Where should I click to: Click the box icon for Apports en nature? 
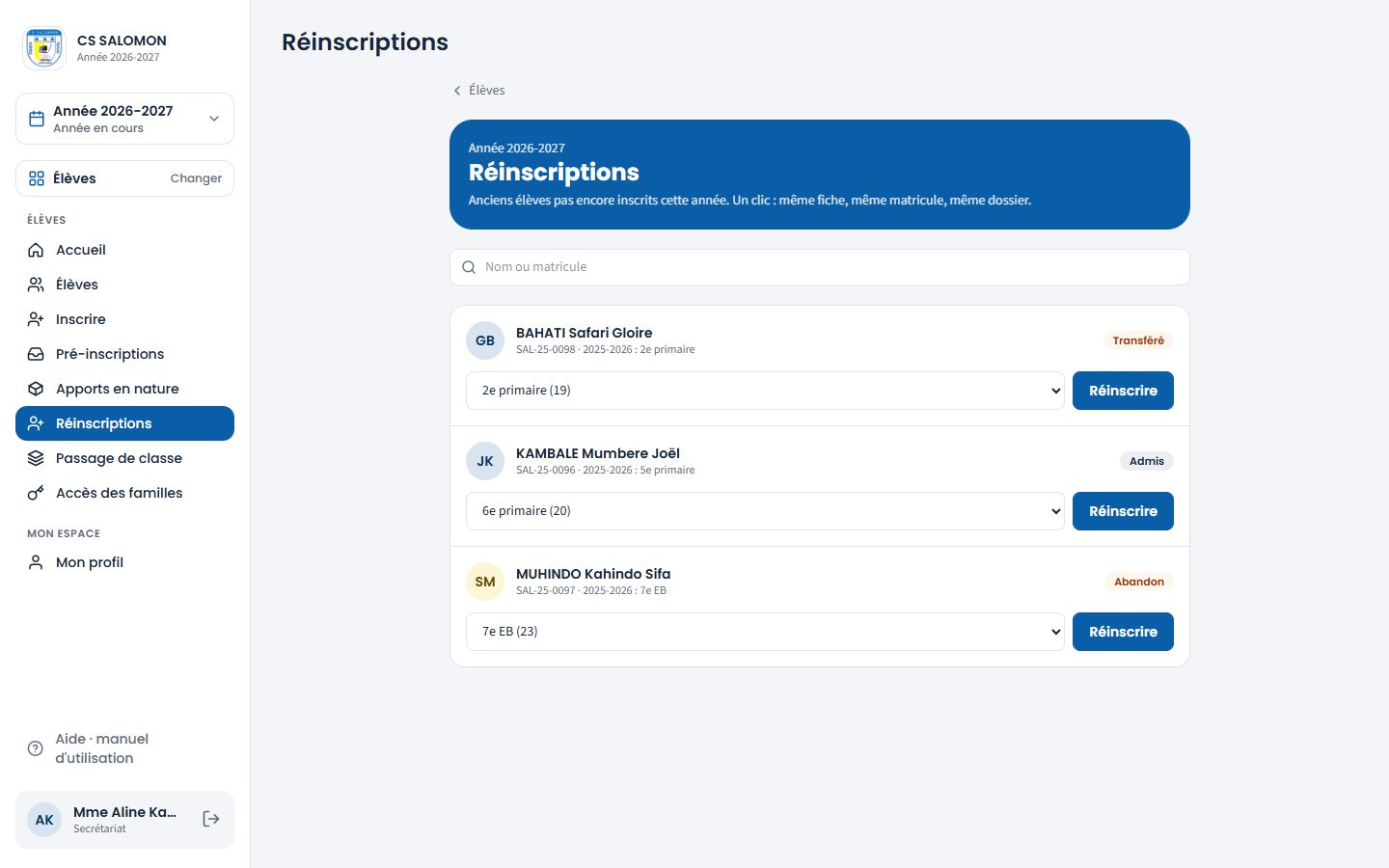(36, 389)
